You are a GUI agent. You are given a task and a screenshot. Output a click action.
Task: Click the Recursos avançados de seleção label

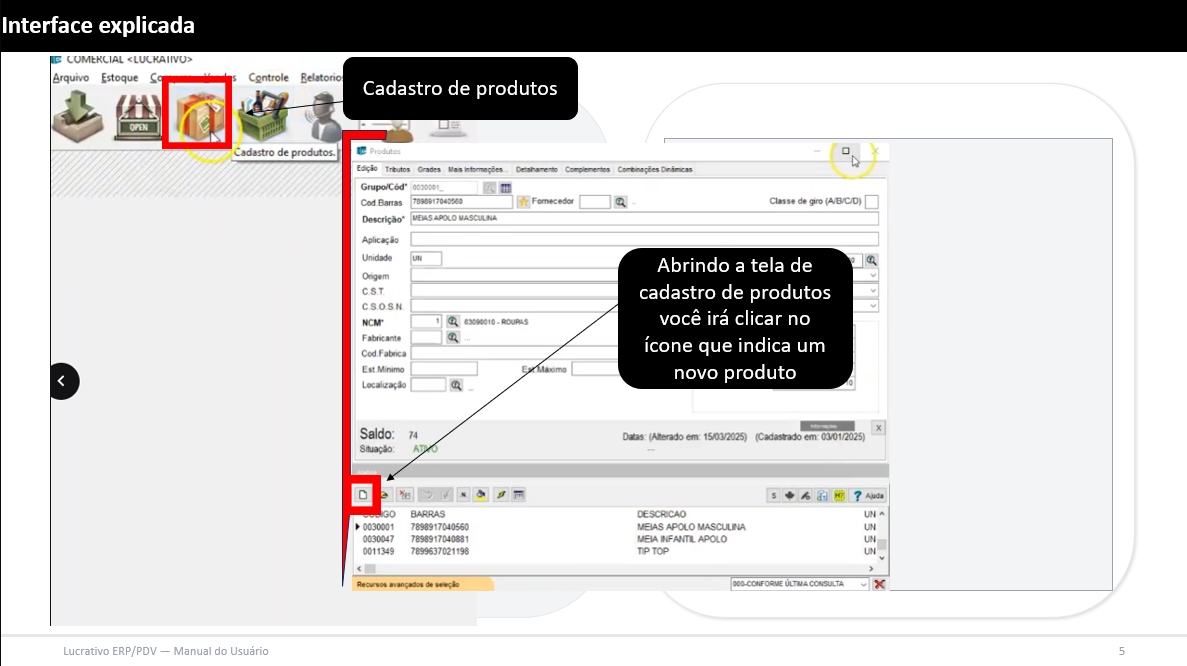coord(408,584)
